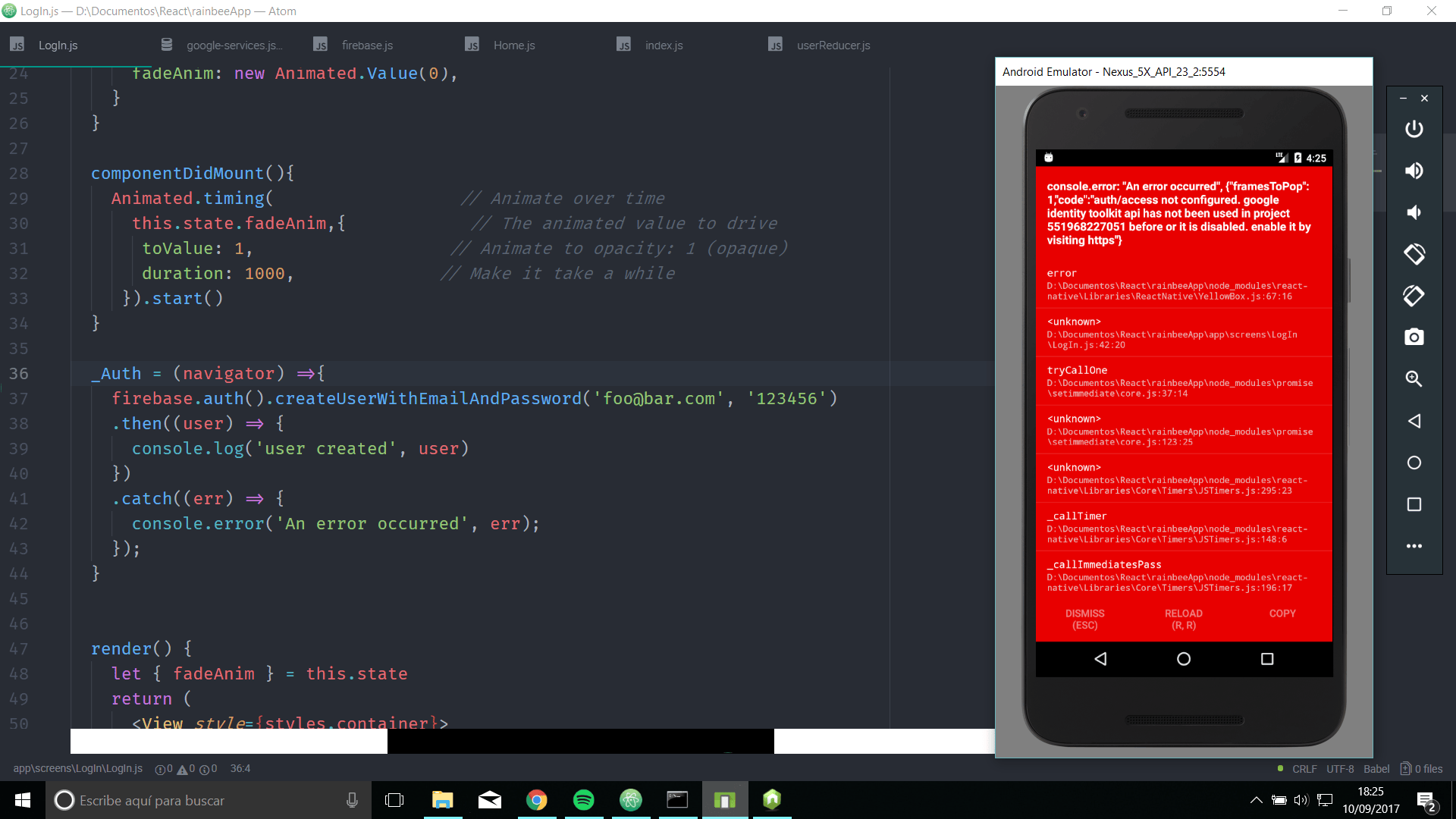This screenshot has width=1456, height=819.
Task: Minimize the emulator side toolbar panel
Action: [1403, 99]
